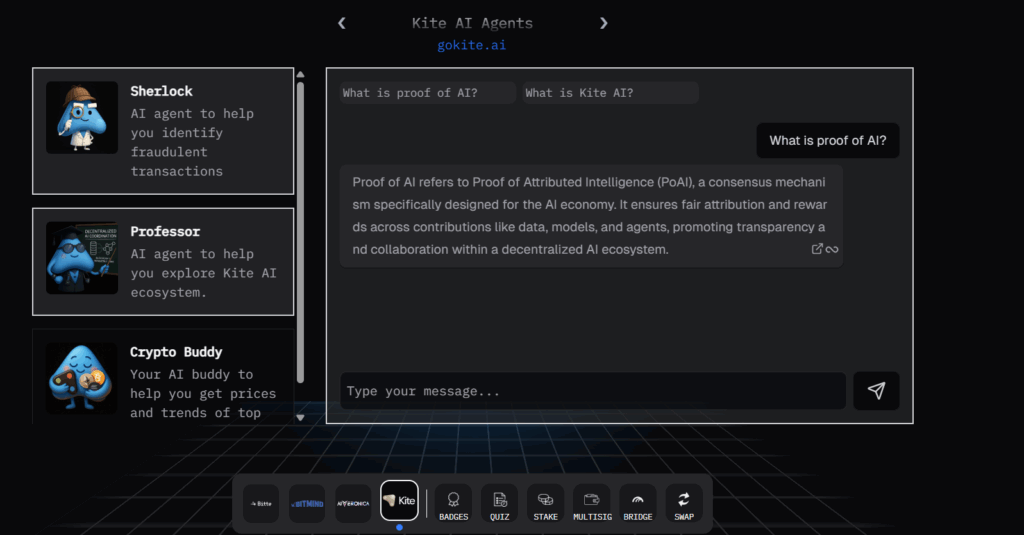1024x535 pixels.
Task: Click the Bridge icon in the dock
Action: pos(637,502)
